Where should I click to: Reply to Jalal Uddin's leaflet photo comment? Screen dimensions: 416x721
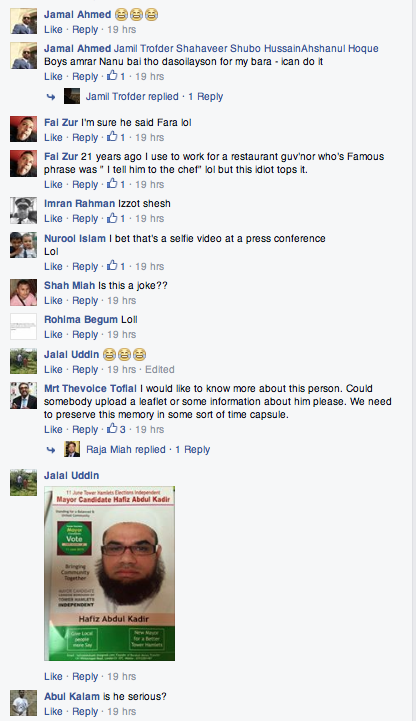pyautogui.click(x=85, y=676)
